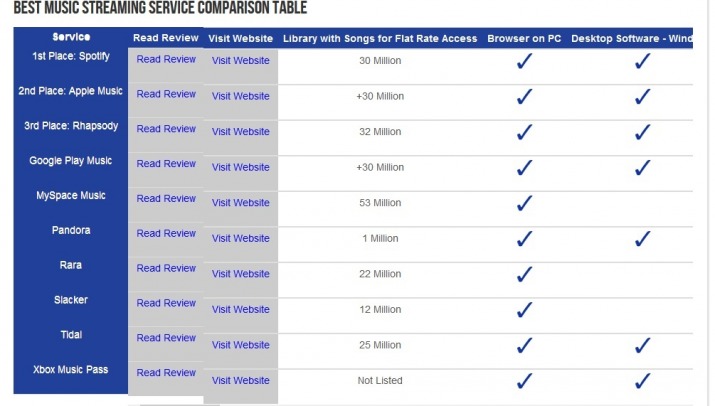Image resolution: width=715 pixels, height=406 pixels.
Task: Visit Website link for Google Play Music
Action: (240, 167)
